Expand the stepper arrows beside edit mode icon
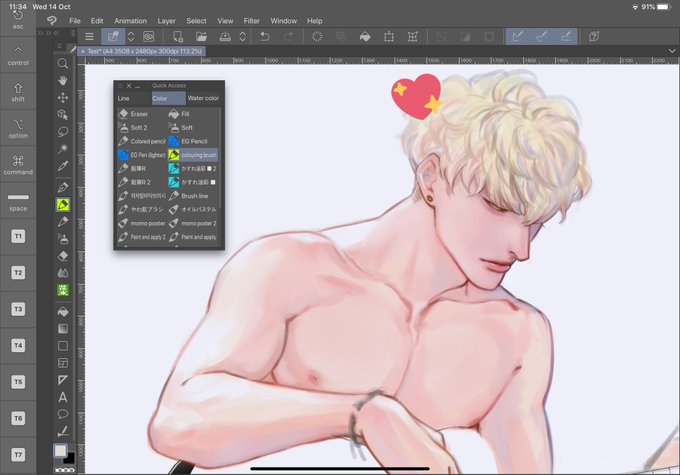Screen dimensions: 680x475 tap(131, 37)
